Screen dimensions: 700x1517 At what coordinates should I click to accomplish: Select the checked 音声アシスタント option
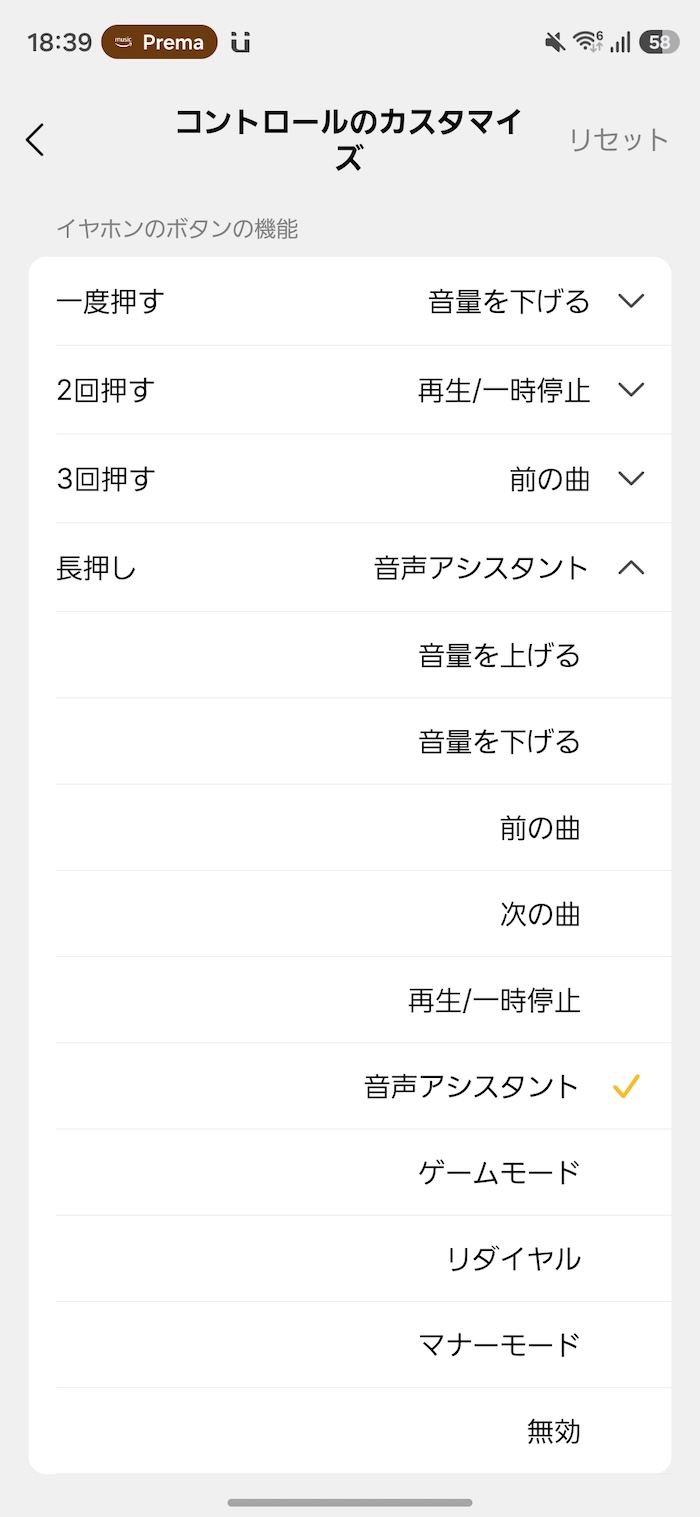click(472, 1086)
